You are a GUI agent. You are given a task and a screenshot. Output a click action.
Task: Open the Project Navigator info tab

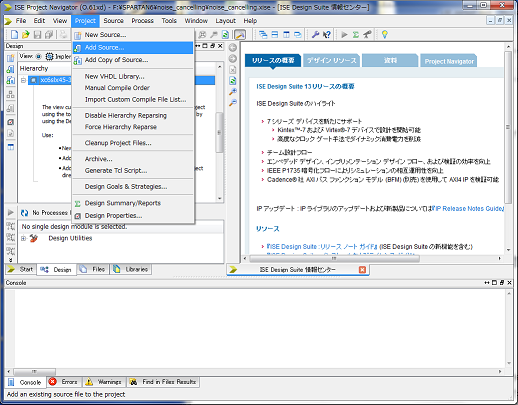click(449, 61)
